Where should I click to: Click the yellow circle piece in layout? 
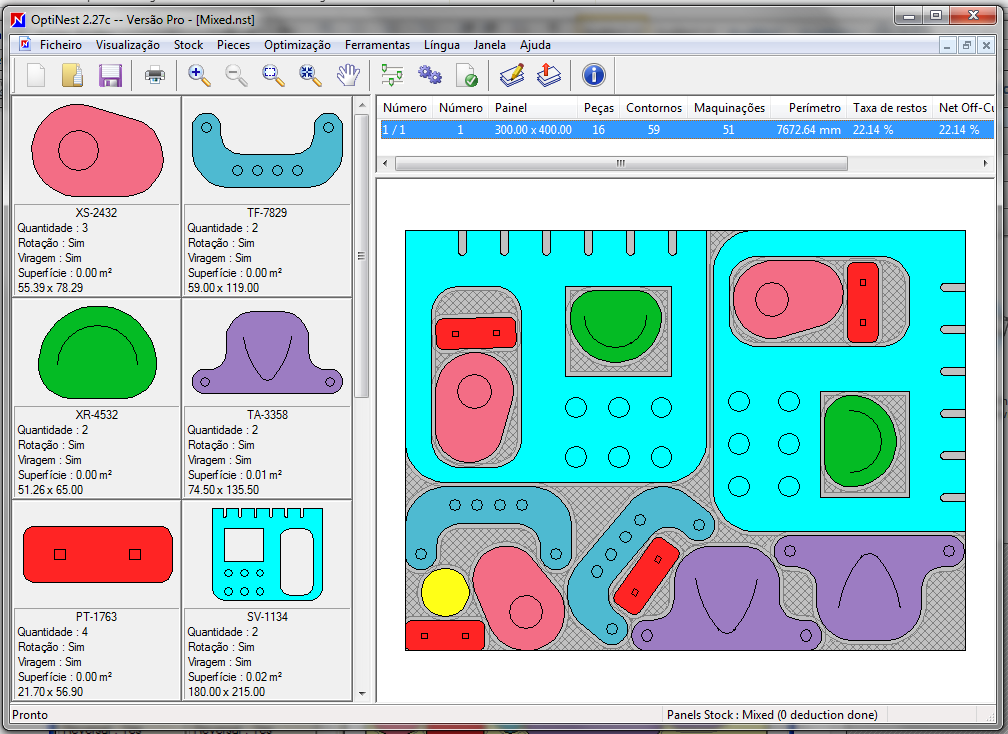click(445, 592)
